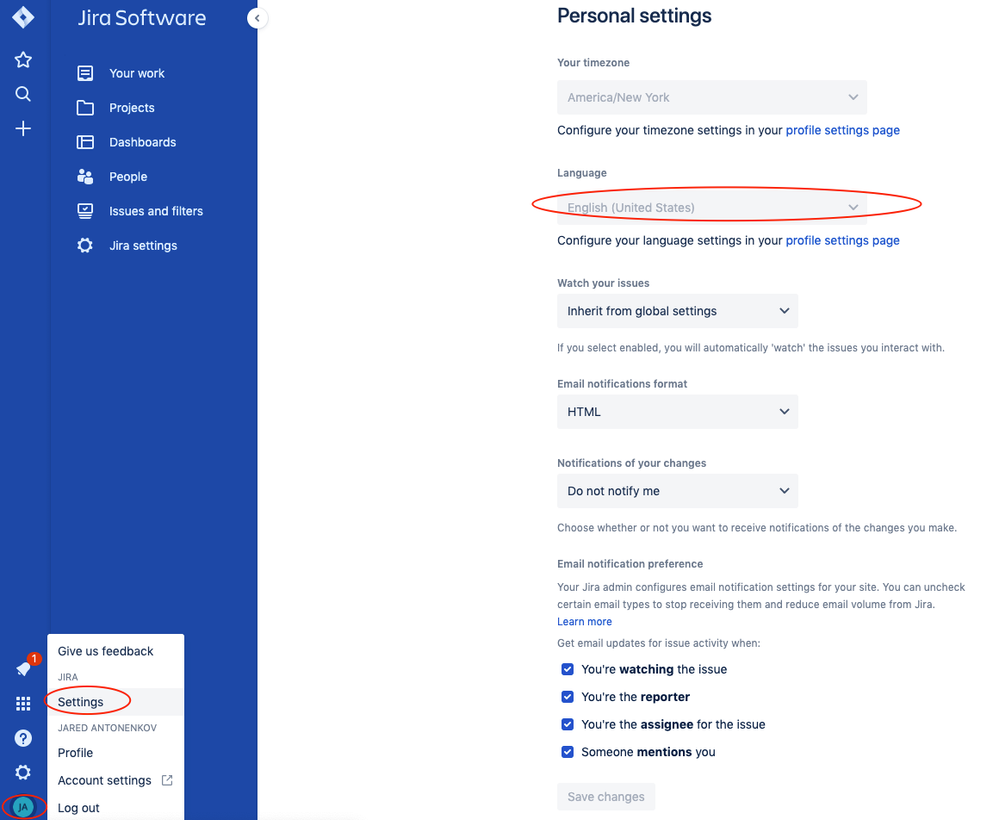Click the Jira Software title
Viewport: 999px width, 820px height.
pos(141,18)
